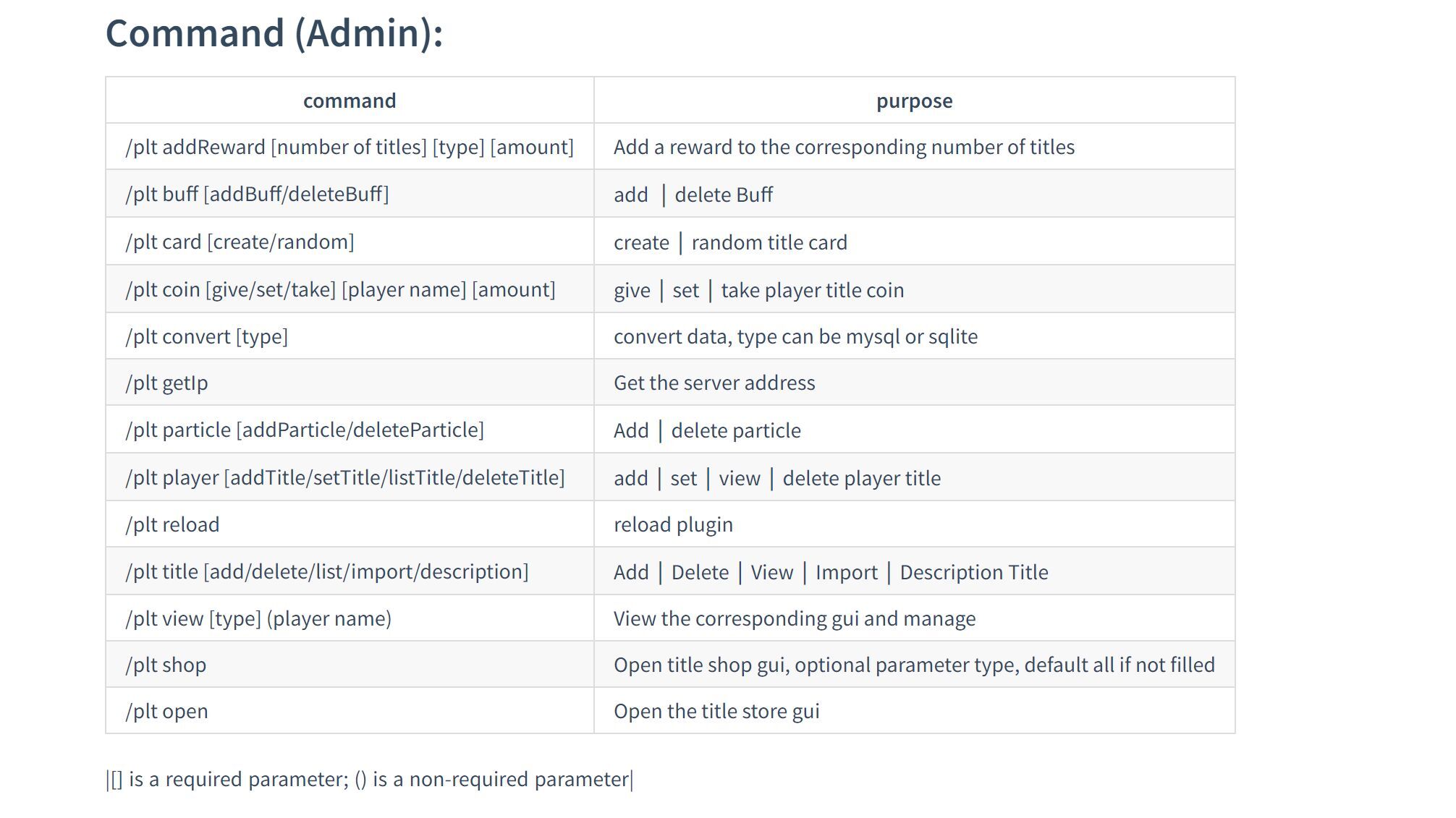Click the /plt buff [addBuff/deleteBuff] cell
The image size is (1456, 818).
350,194
